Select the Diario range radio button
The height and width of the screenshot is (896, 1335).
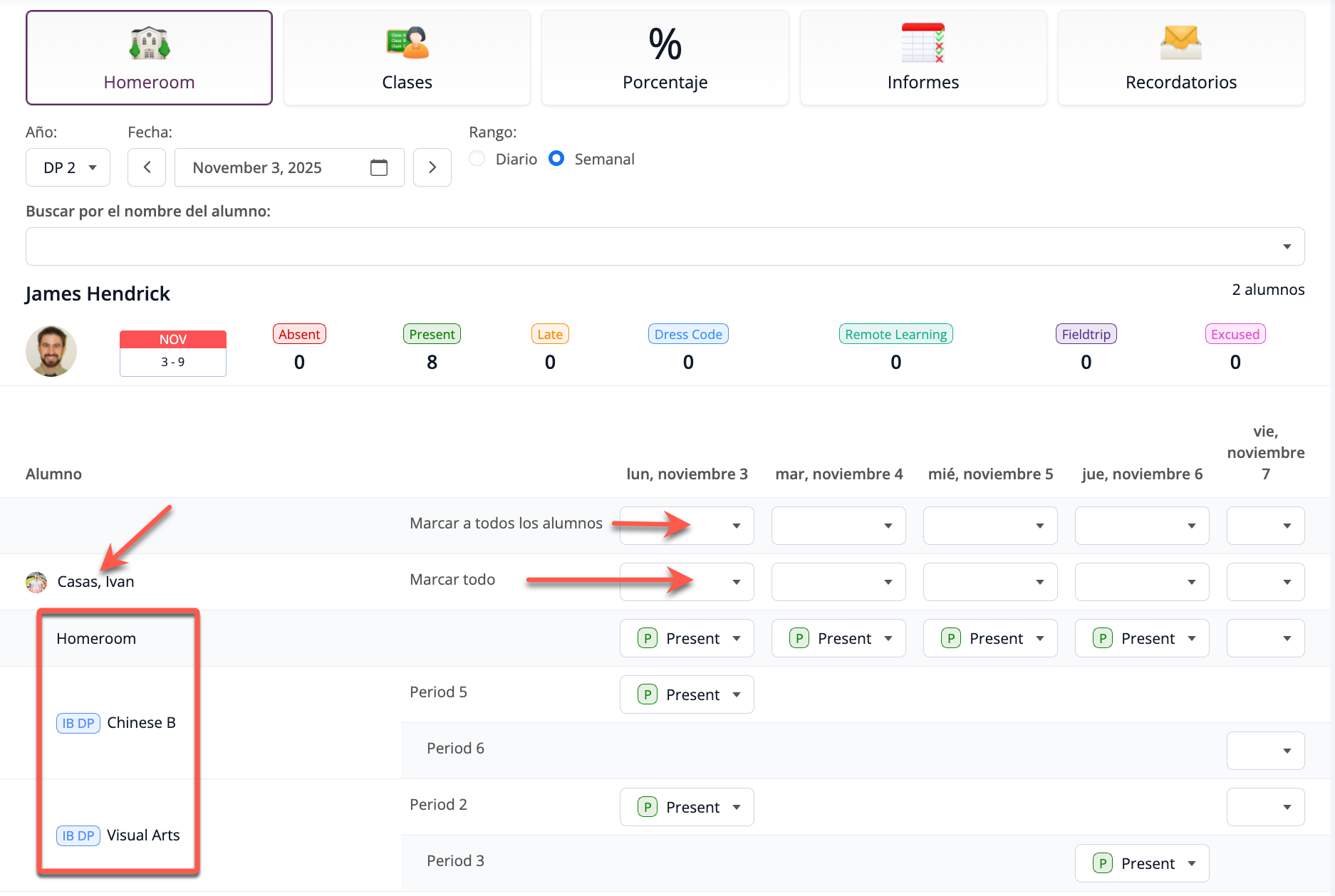477,159
